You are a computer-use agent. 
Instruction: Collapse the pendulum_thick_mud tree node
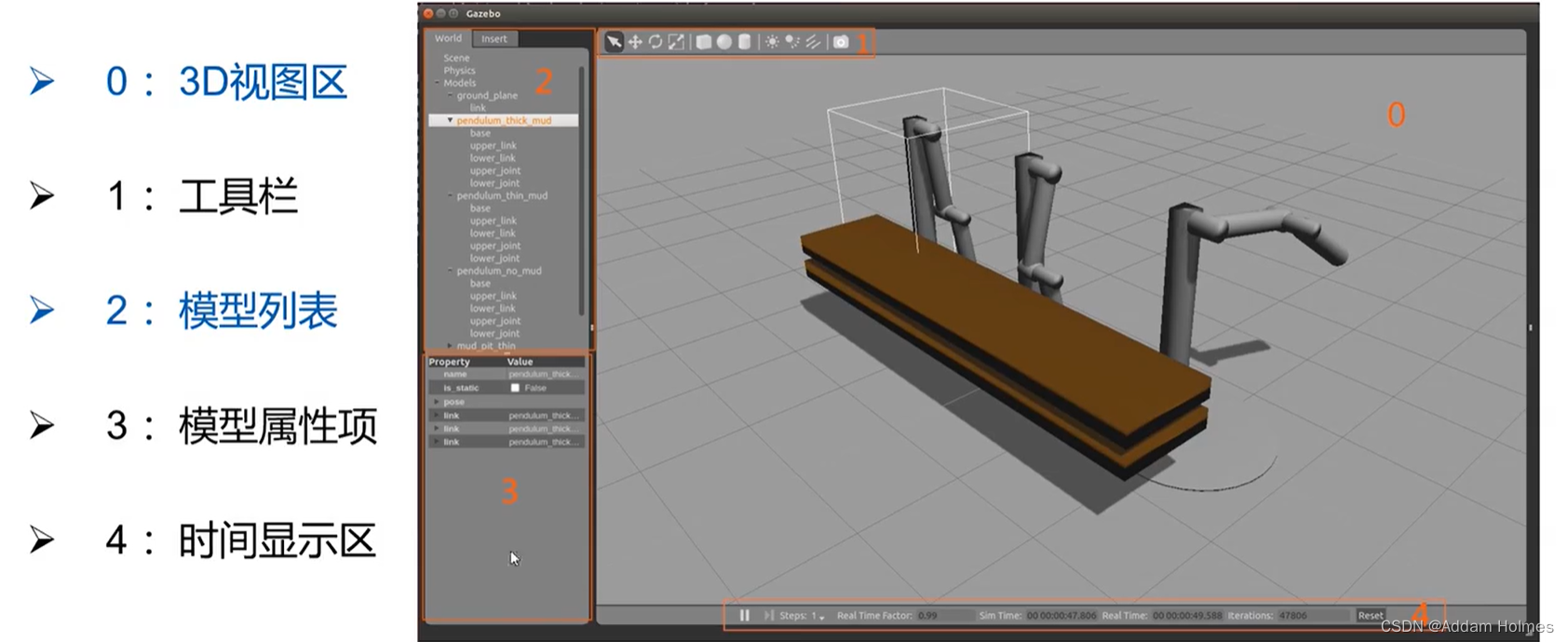[x=450, y=120]
